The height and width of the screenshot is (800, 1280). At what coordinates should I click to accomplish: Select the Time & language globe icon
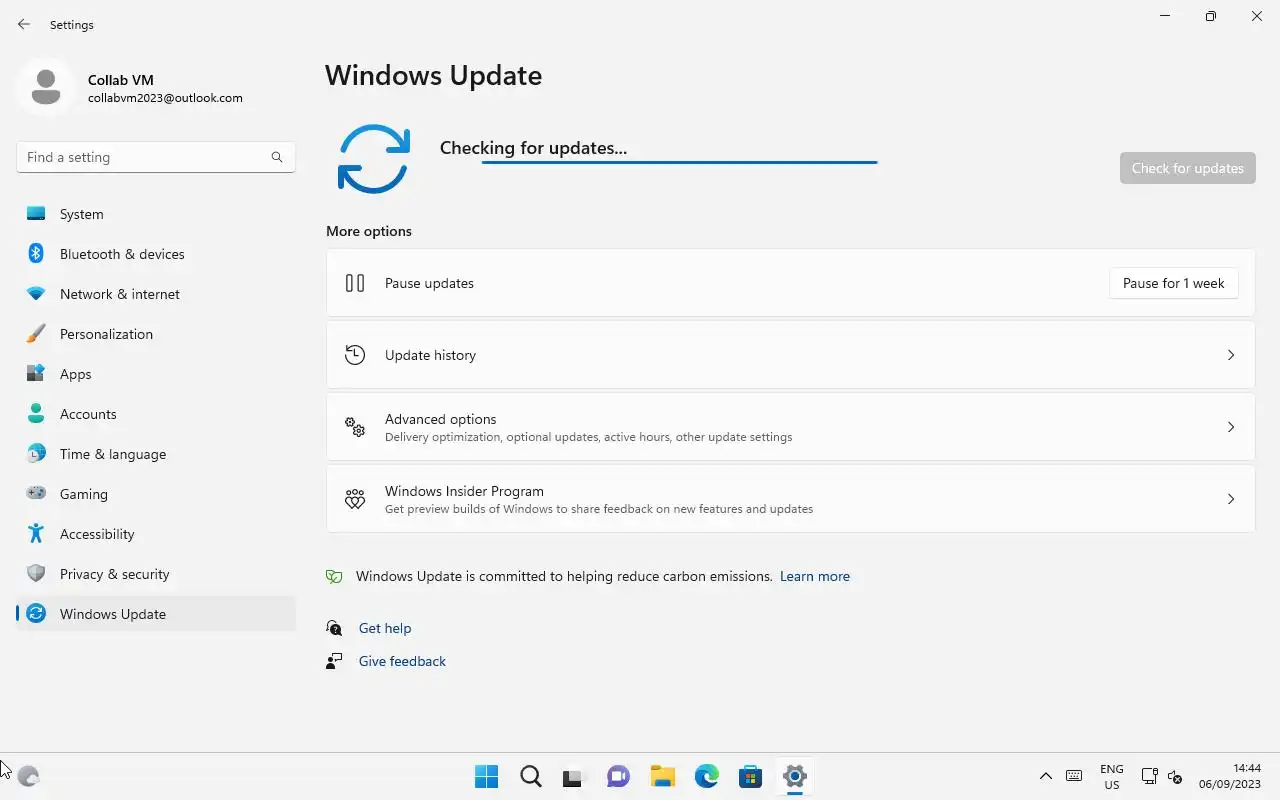click(36, 454)
